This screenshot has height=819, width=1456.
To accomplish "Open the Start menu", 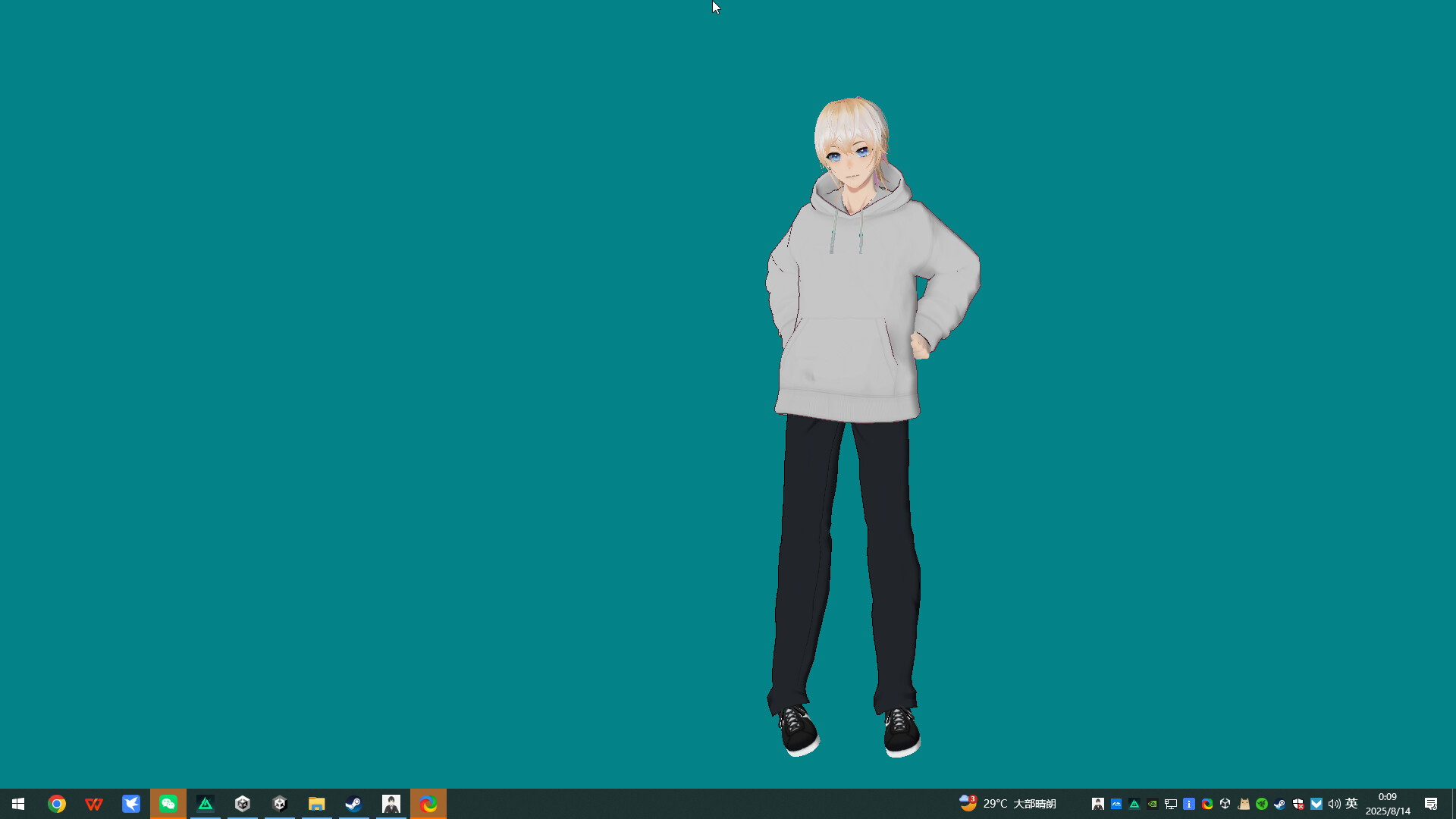I will [18, 803].
